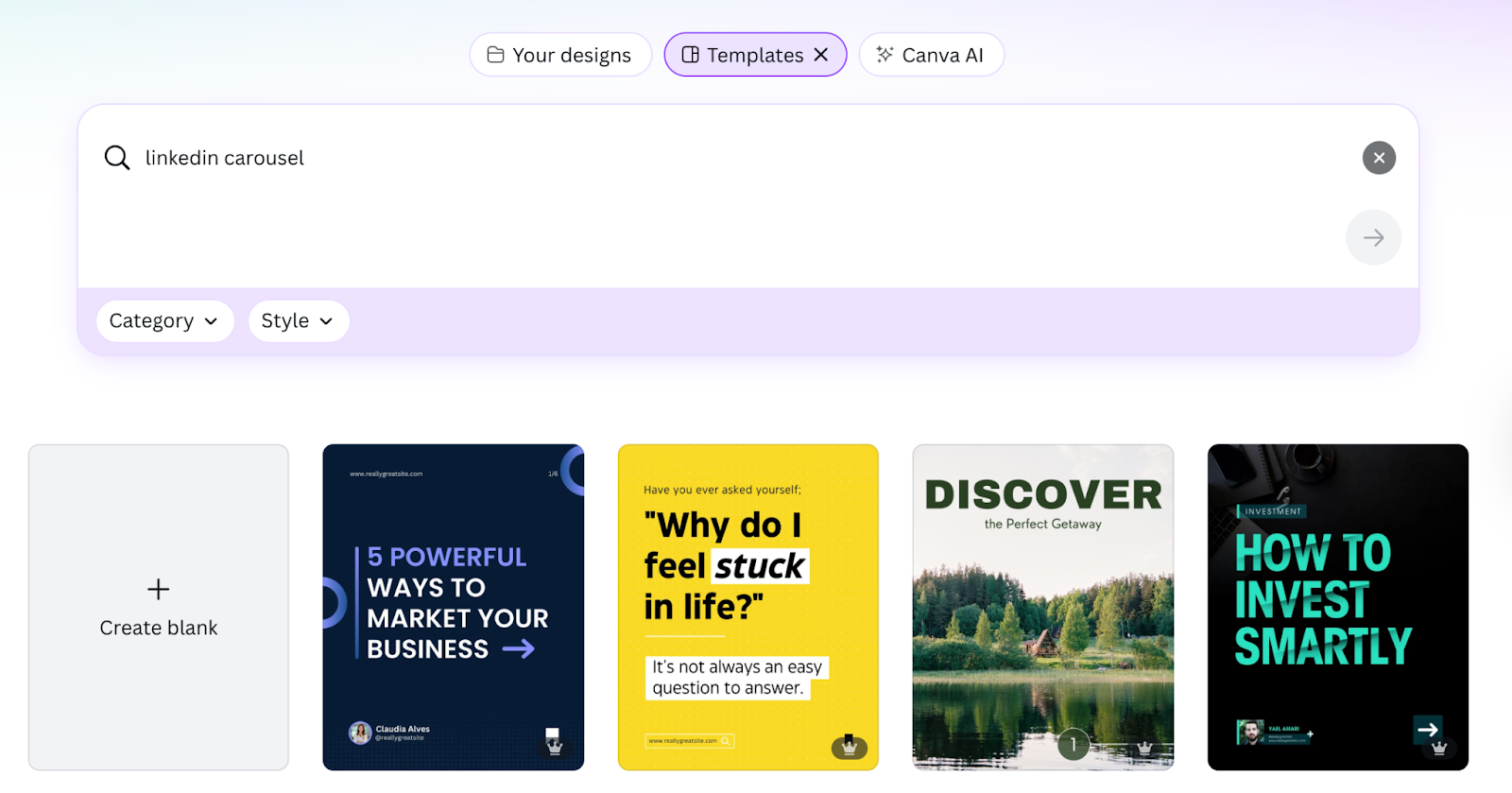The width and height of the screenshot is (1512, 793).
Task: Click the crown icon on the Invest template
Action: pos(1439,748)
